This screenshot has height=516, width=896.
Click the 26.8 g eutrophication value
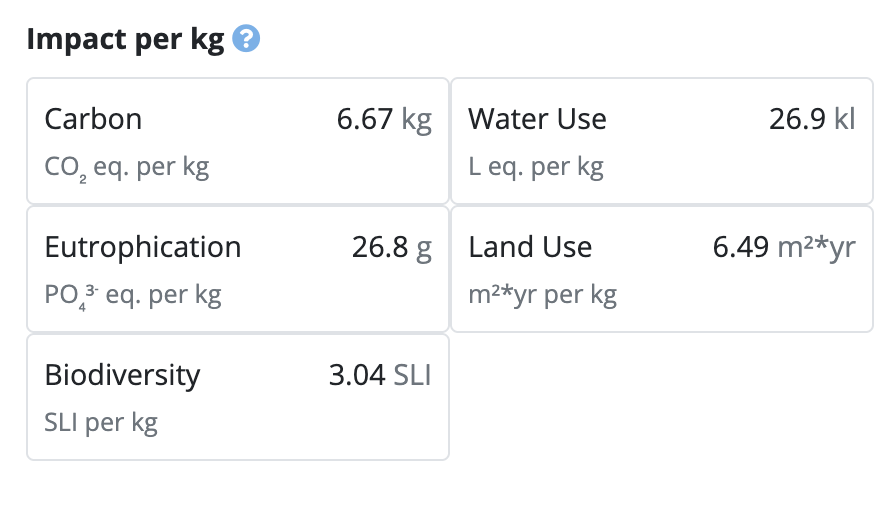[391, 247]
